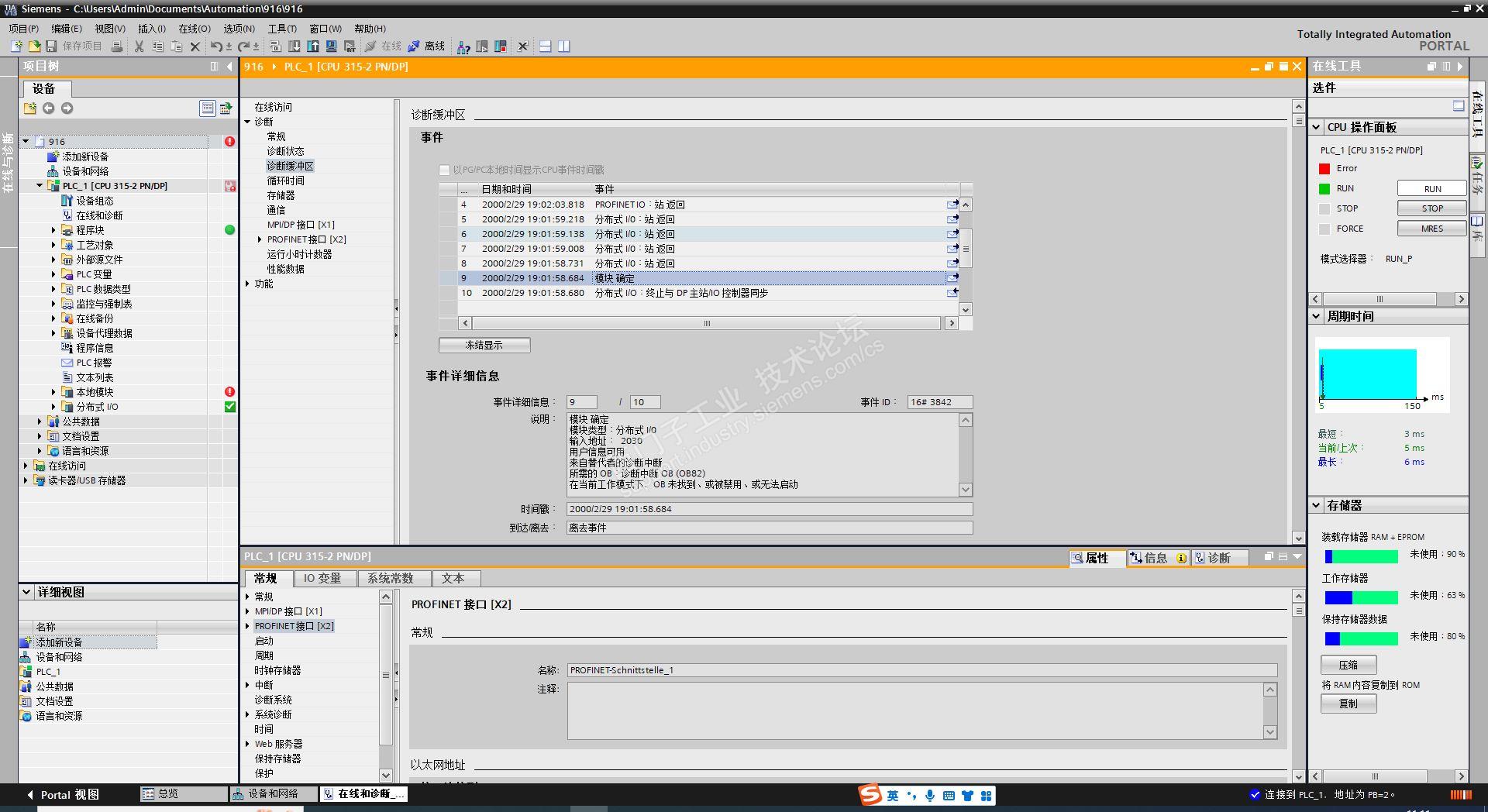Toggle the PG/PC local time display checkbox
The image size is (1488, 812).
[x=445, y=170]
